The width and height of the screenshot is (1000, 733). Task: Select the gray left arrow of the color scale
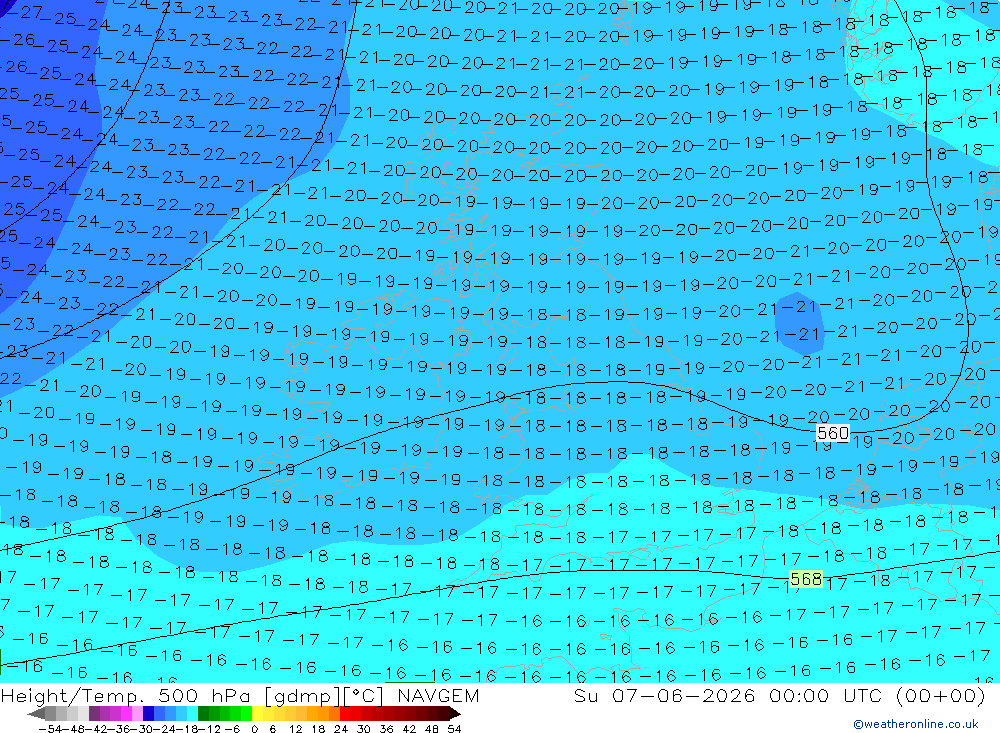[x=36, y=714]
